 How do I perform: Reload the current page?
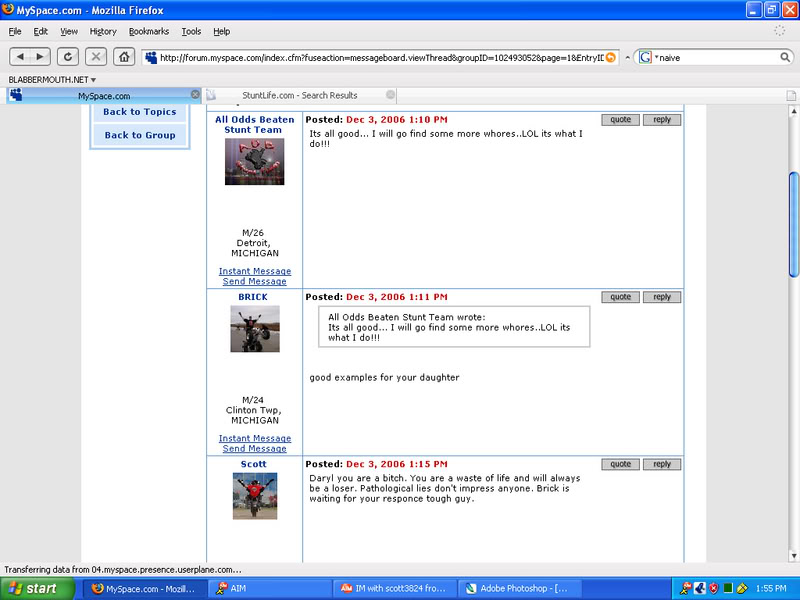(x=68, y=56)
